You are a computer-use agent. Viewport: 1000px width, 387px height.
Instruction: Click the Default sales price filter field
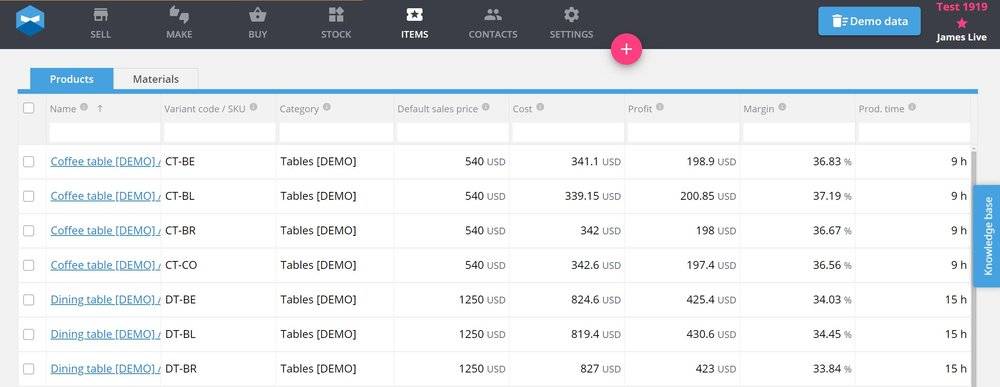453,133
